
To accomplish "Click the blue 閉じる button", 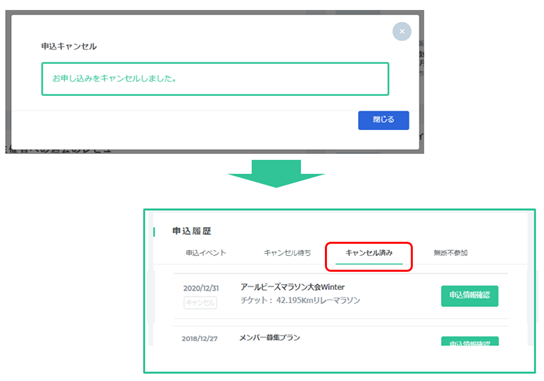I will 383,120.
